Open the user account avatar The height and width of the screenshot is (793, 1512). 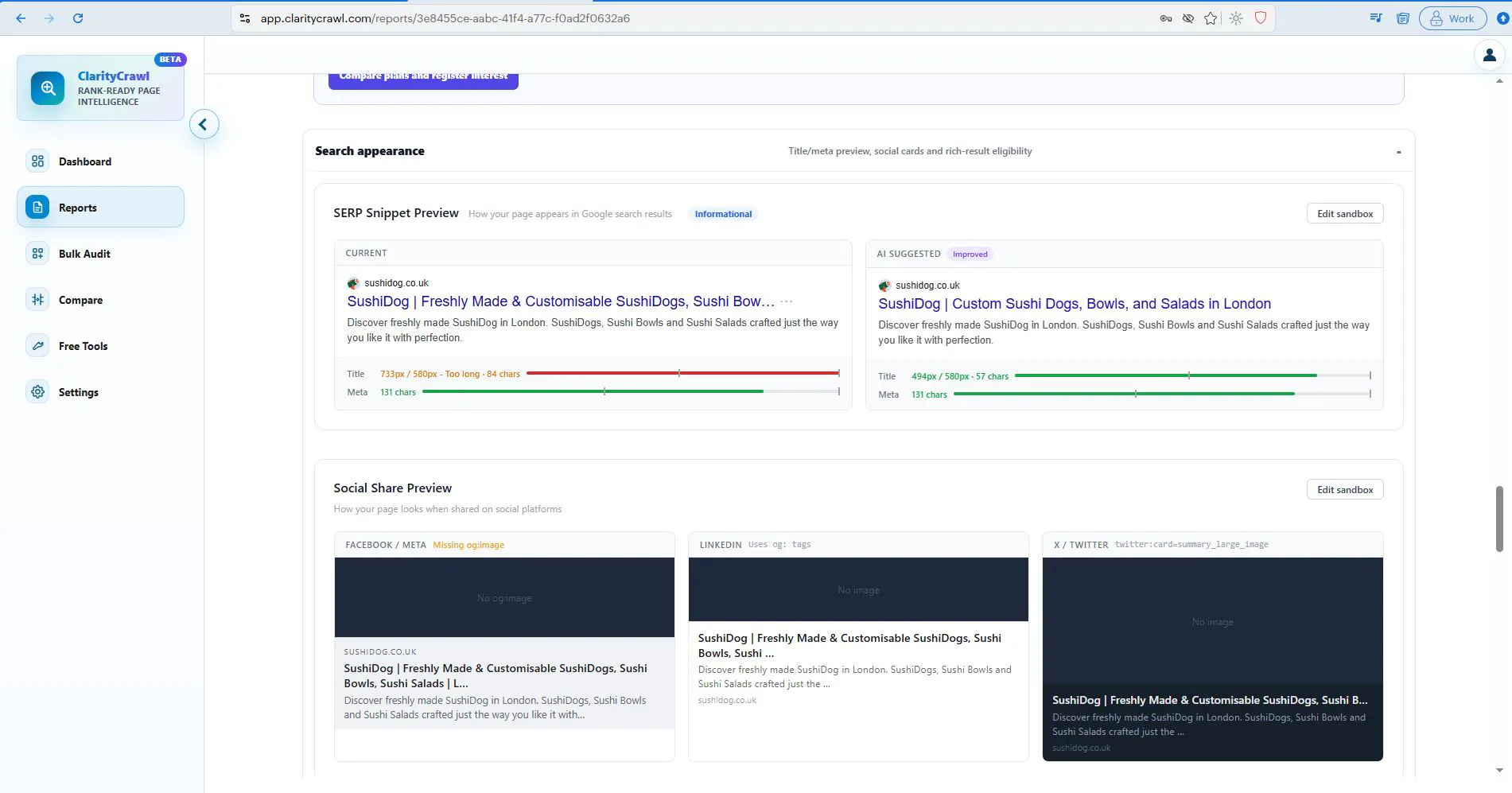tap(1489, 55)
